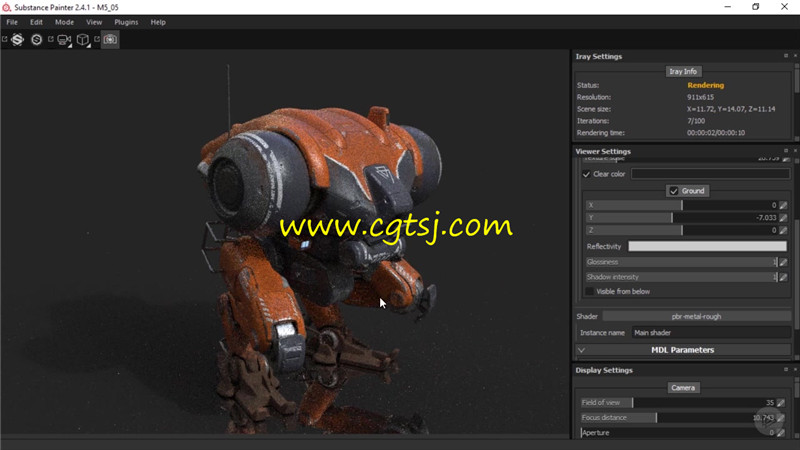Image resolution: width=800 pixels, height=450 pixels.
Task: Click the Ground X position slider
Action: coord(682,205)
